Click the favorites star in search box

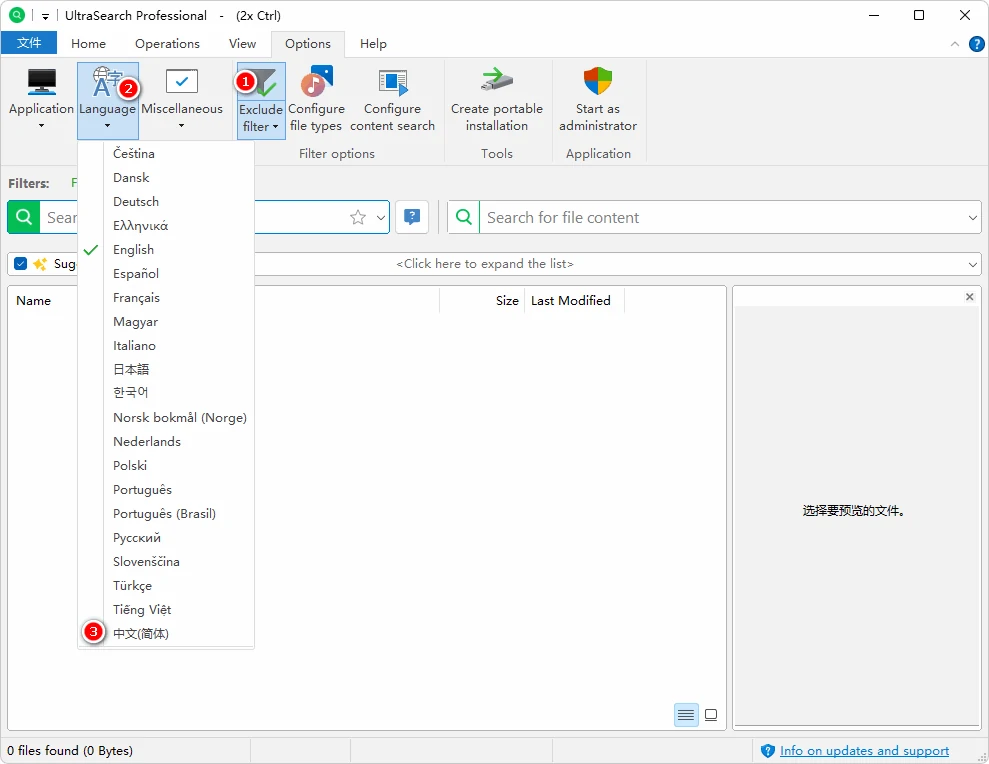[x=357, y=218]
